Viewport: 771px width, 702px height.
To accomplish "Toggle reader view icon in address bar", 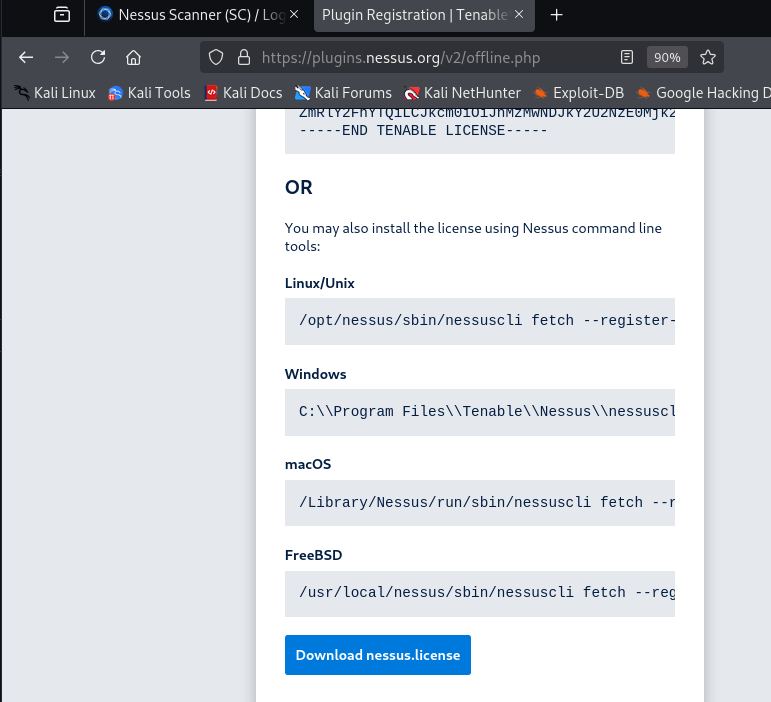I will 627,57.
